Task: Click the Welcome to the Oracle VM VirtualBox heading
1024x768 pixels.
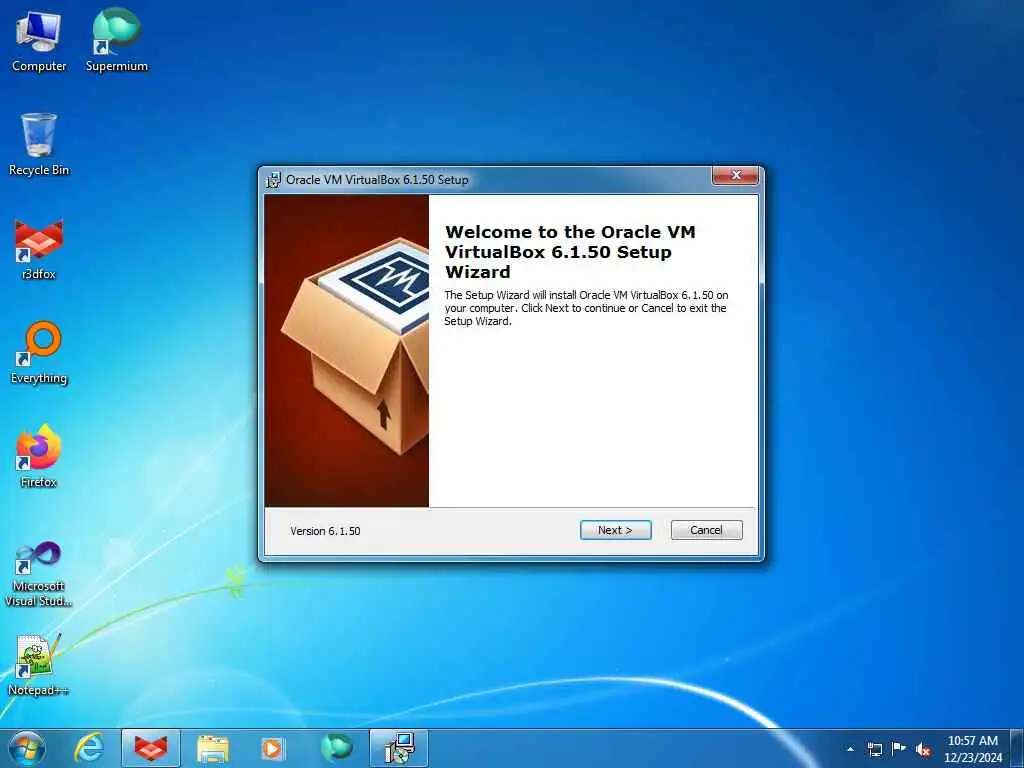Action: point(570,252)
